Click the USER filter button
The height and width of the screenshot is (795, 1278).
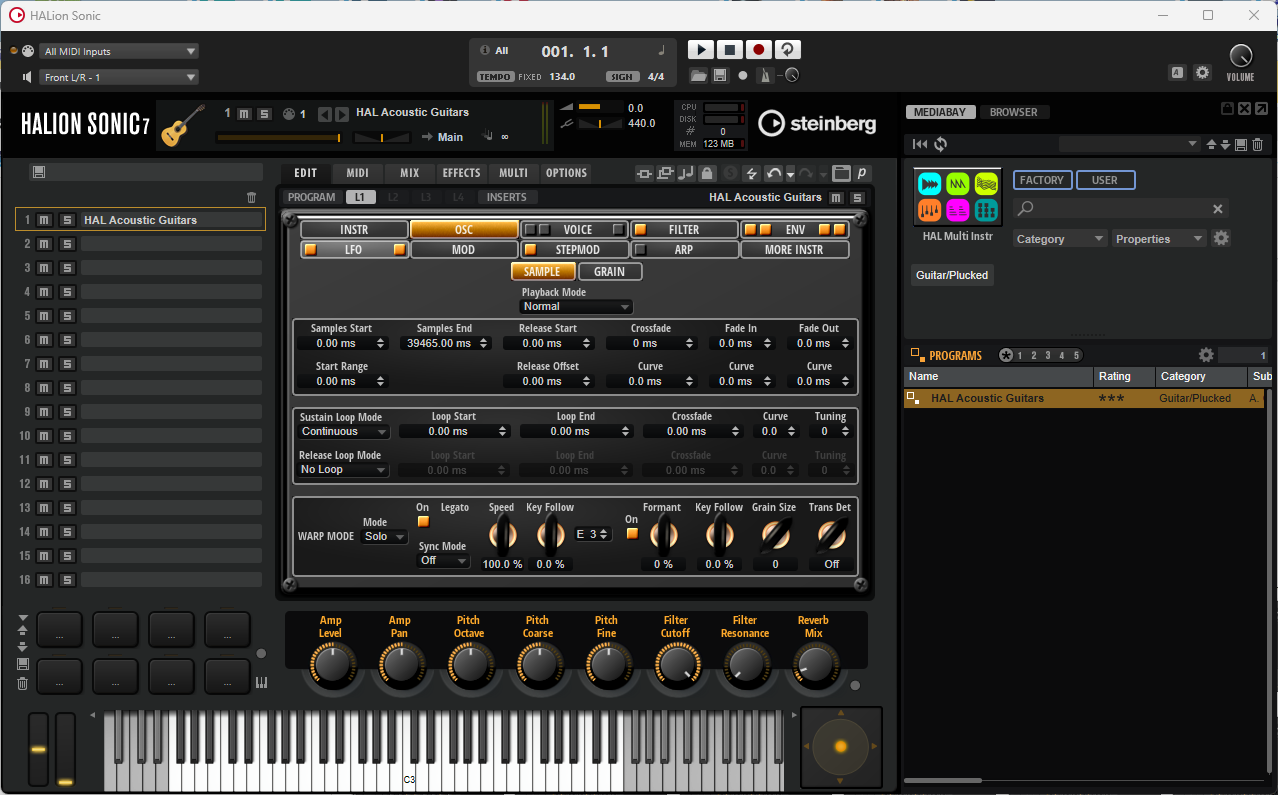1105,180
